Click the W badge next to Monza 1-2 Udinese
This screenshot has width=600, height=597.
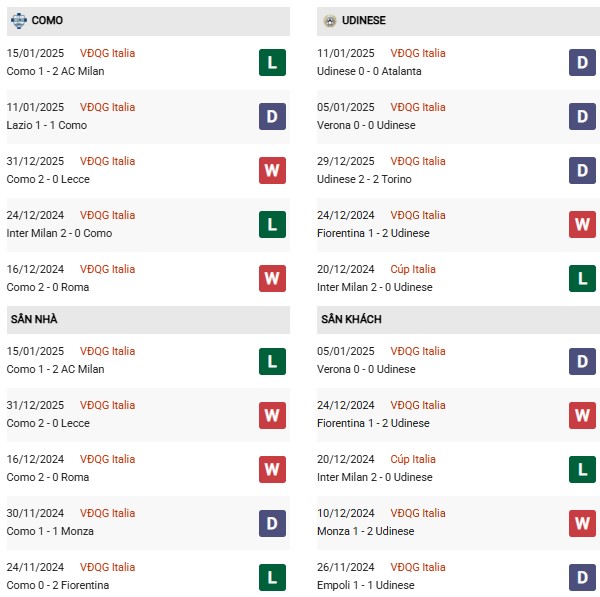point(582,523)
